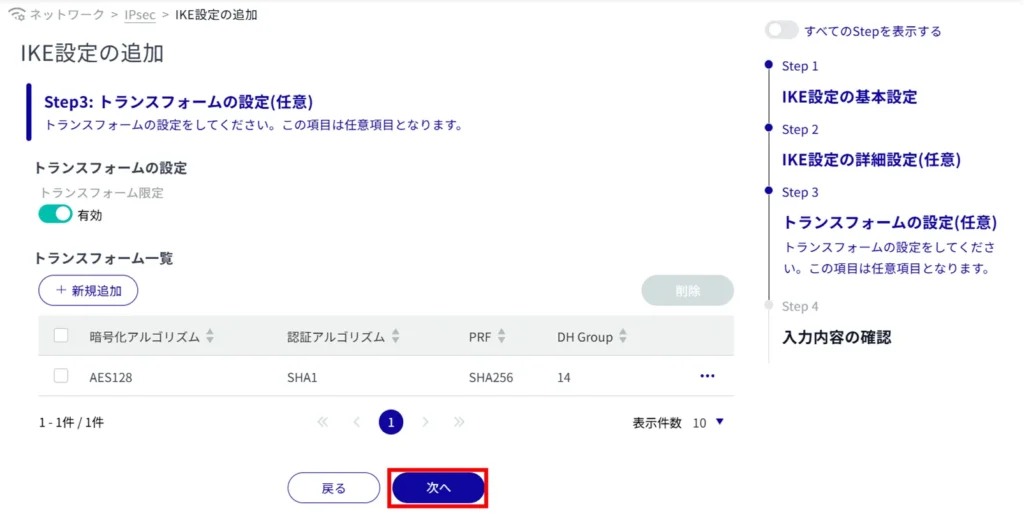Click the PRF column sort icon
This screenshot has height=531, width=1024.
502,337
